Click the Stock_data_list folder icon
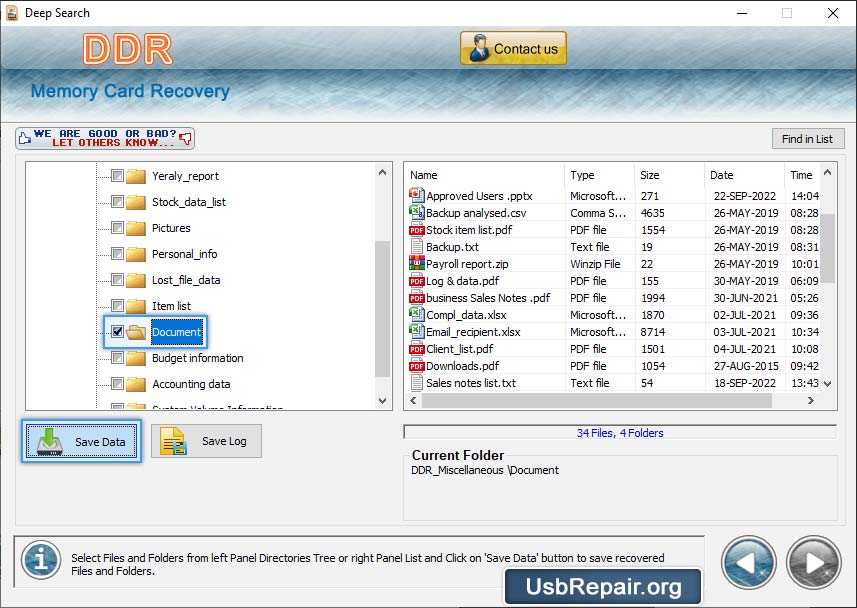Image resolution: width=857 pixels, height=608 pixels. (x=136, y=202)
